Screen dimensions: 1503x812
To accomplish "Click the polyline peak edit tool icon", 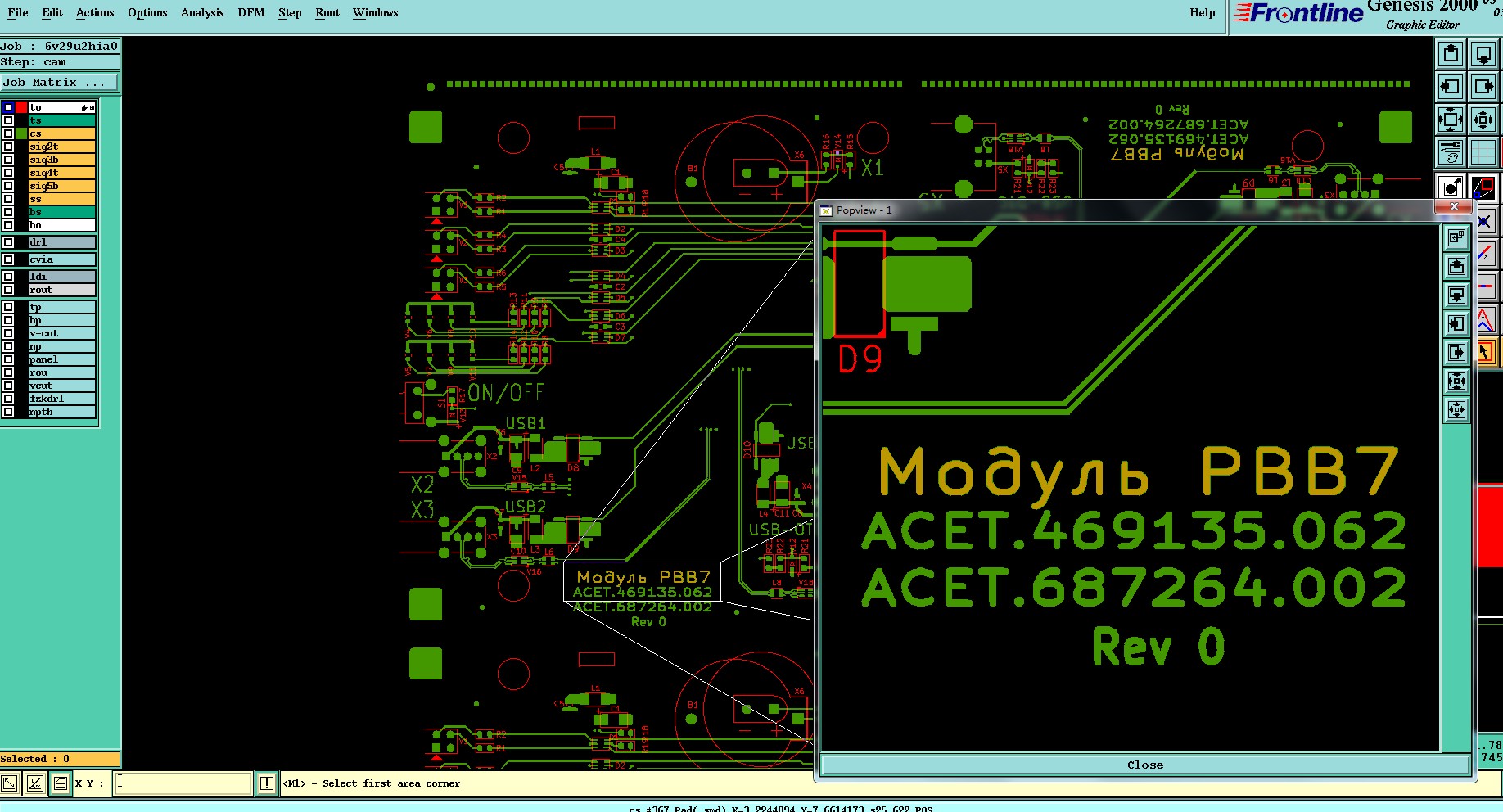I will tap(1486, 319).
